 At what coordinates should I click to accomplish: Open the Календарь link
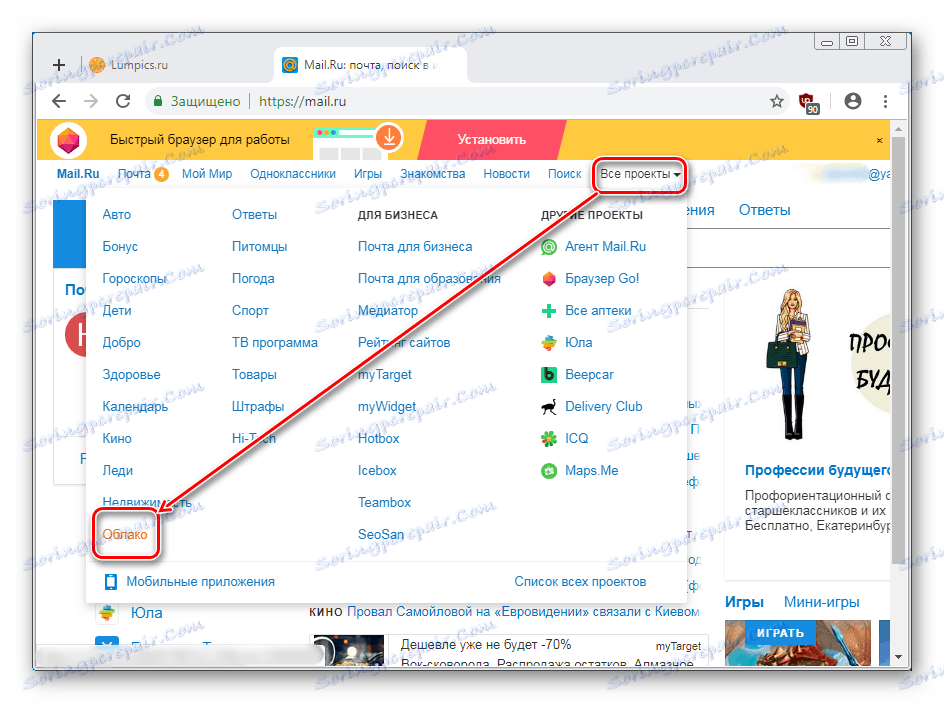[135, 407]
